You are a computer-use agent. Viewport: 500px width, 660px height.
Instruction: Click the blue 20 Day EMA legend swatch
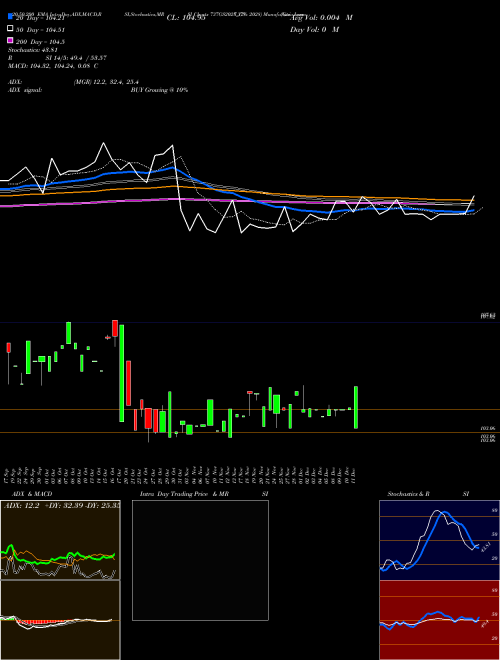tap(10, 17)
